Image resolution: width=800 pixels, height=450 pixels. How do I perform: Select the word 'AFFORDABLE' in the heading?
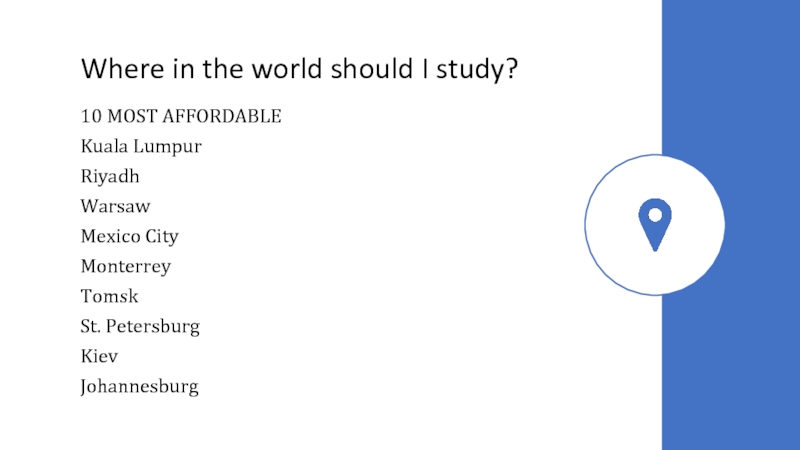point(222,116)
